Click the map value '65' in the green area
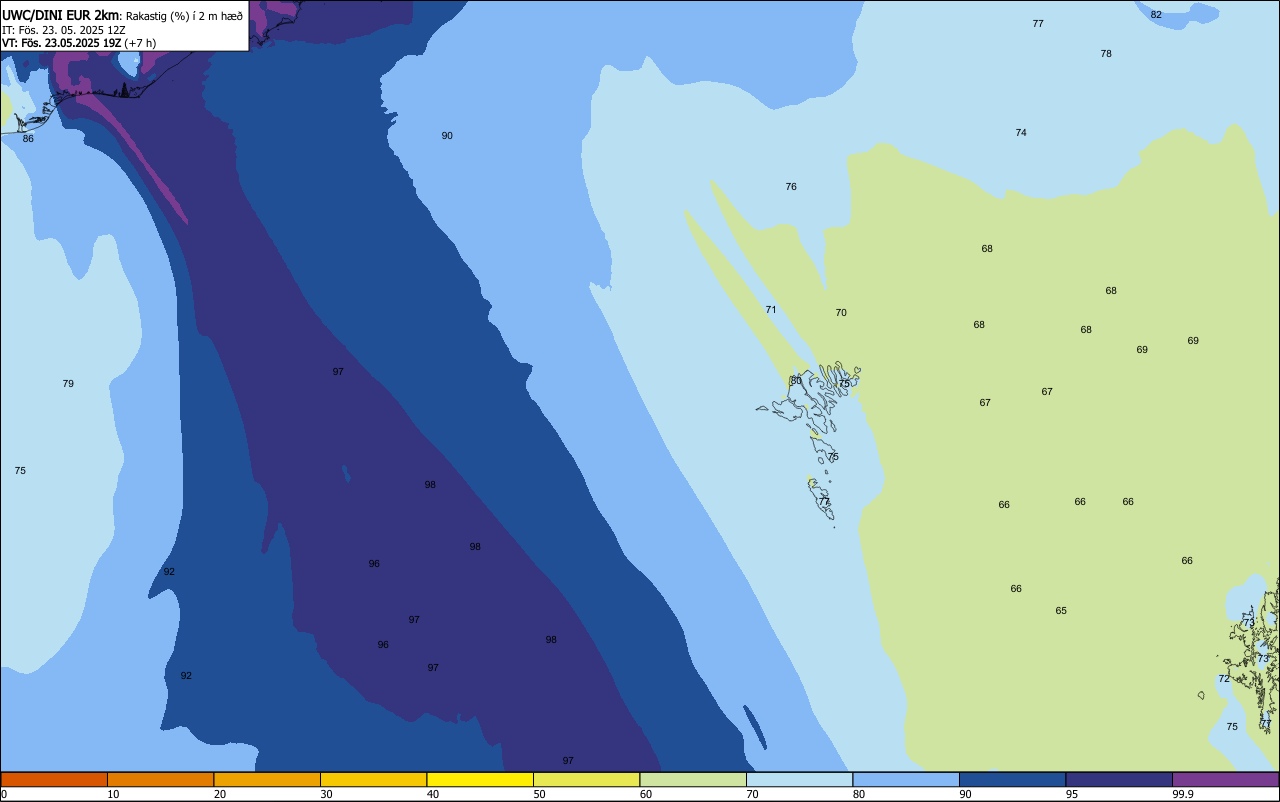 [x=1061, y=610]
